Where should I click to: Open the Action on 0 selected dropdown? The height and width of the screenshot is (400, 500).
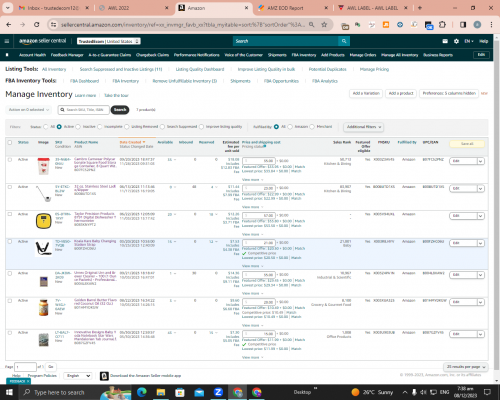28,110
